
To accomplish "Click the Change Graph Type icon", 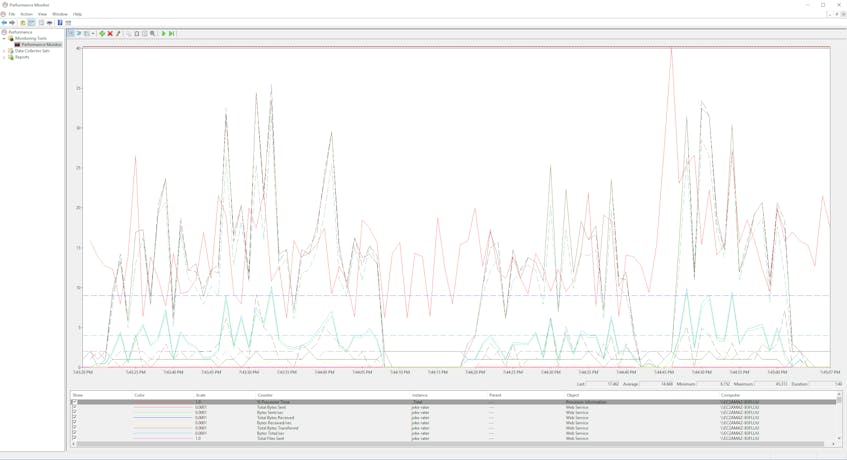I will (86, 33).
